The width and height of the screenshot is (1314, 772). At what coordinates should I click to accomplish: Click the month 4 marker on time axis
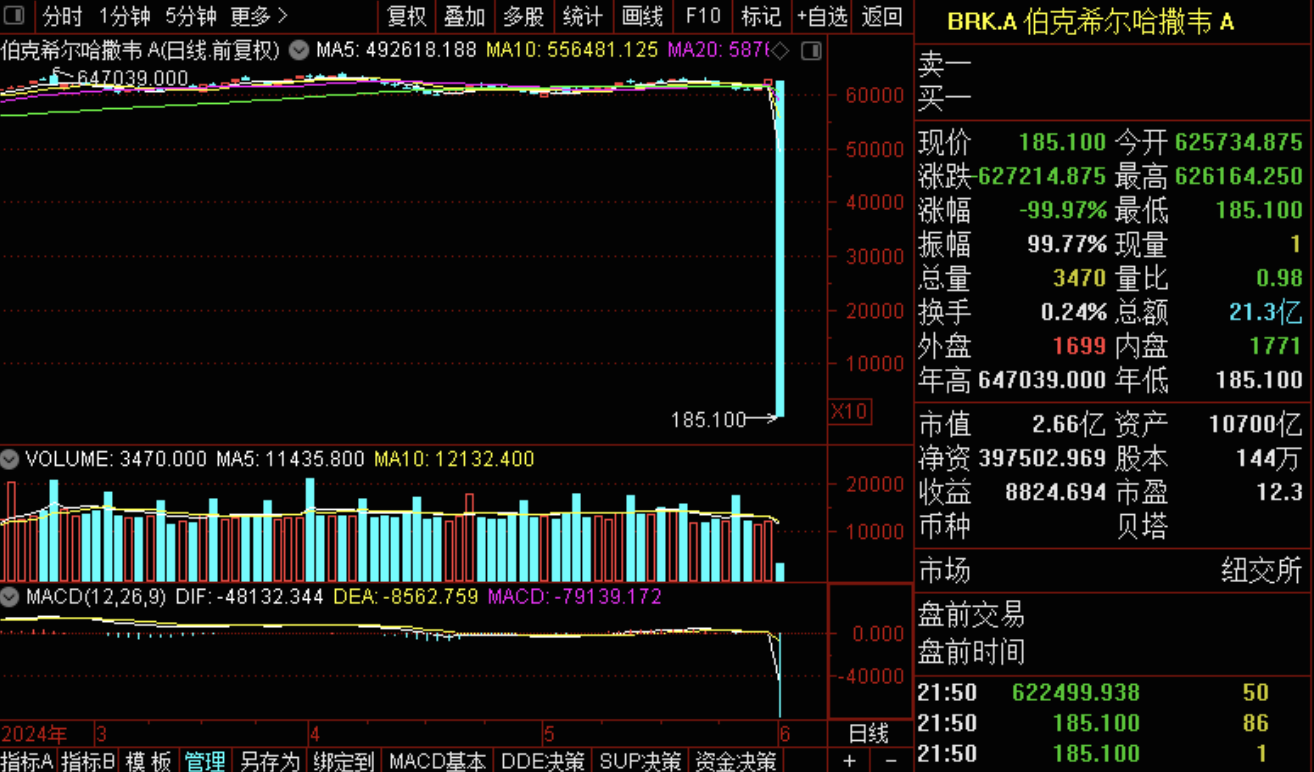tap(315, 734)
